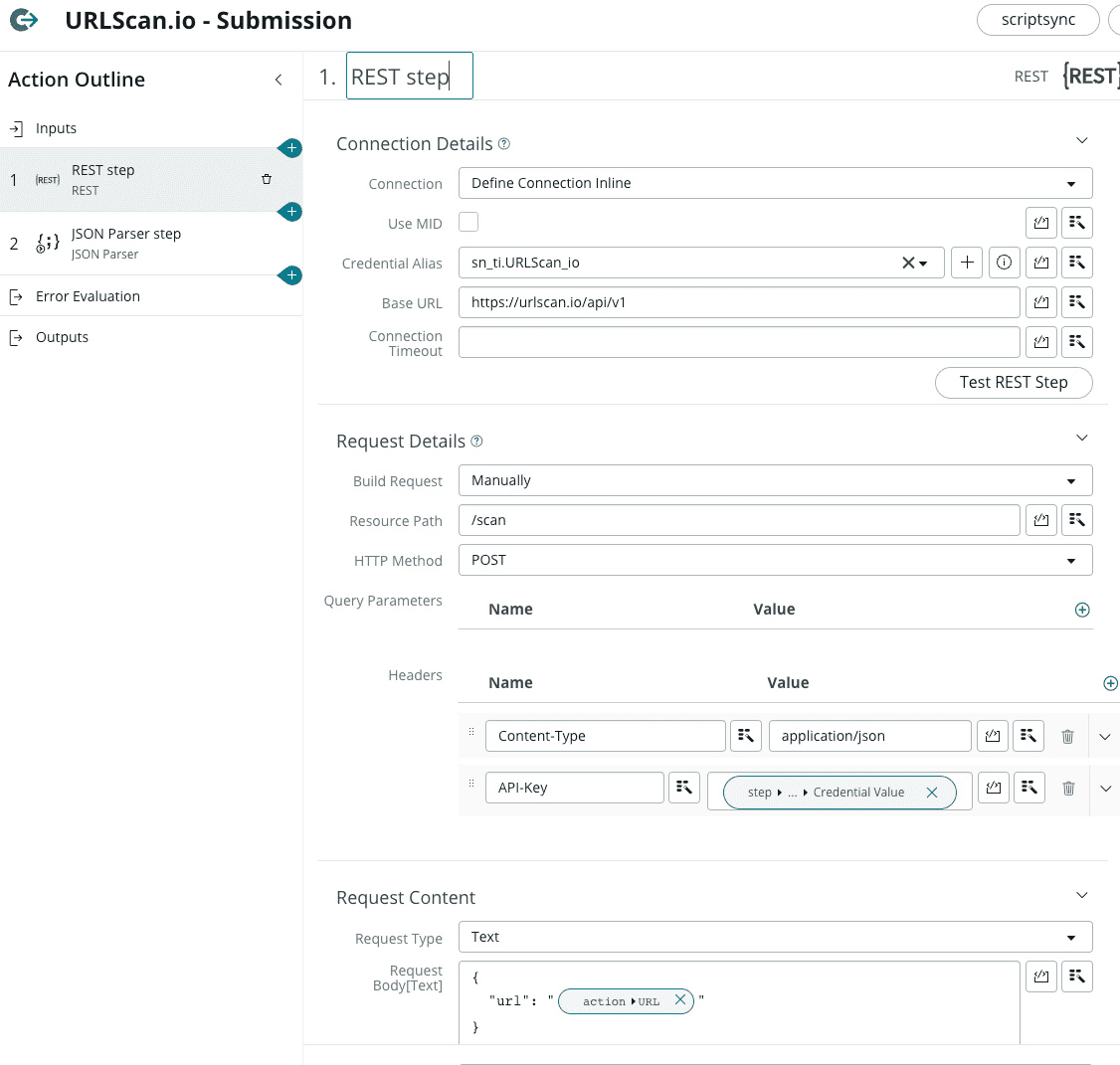Viewport: 1120px width, 1065px height.
Task: Open data pill picker for Base URL
Action: pos(1077,302)
